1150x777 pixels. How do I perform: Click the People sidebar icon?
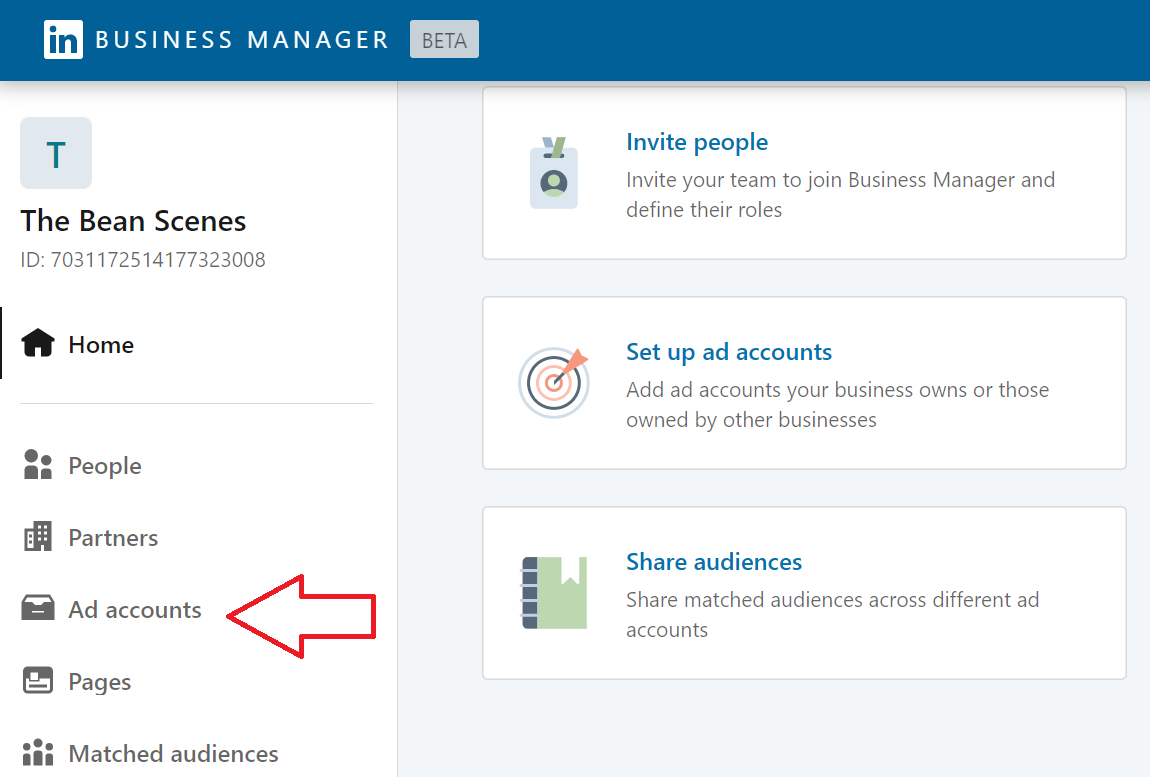tap(38, 464)
